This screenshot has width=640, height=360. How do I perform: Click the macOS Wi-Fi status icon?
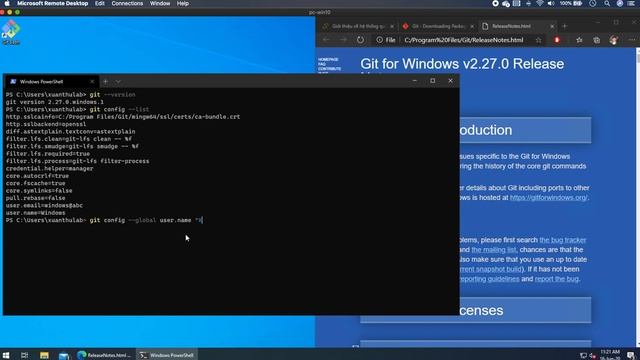click(540, 3)
